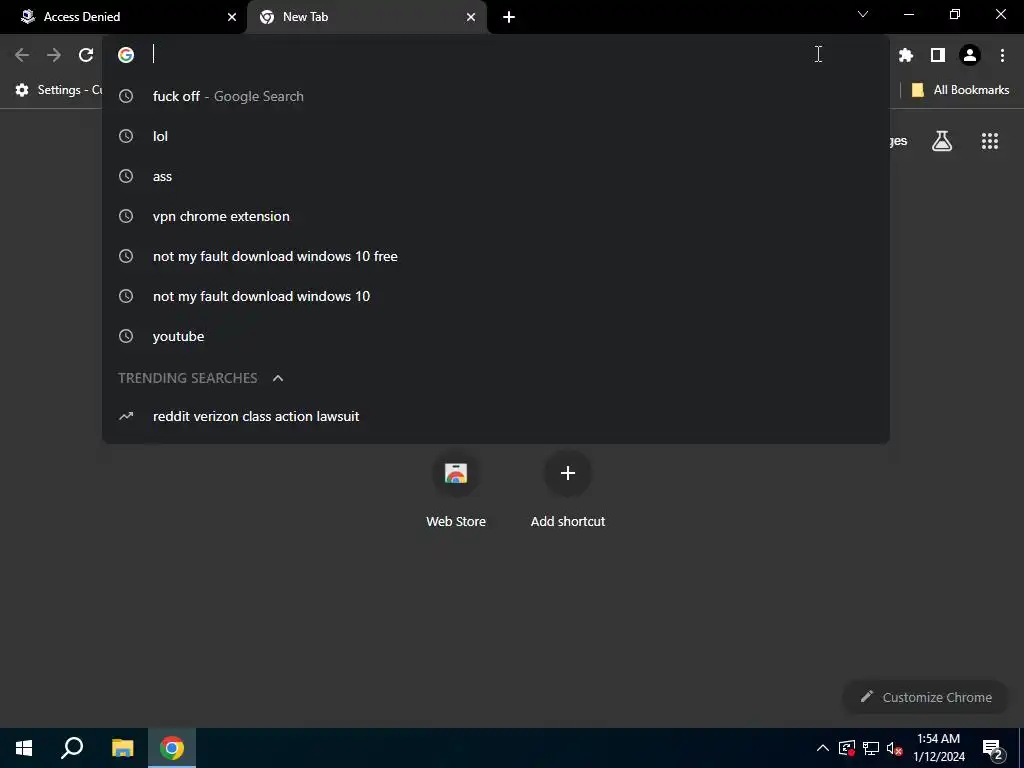Click the browser forward arrow
The width and height of the screenshot is (1024, 768).
tap(54, 55)
